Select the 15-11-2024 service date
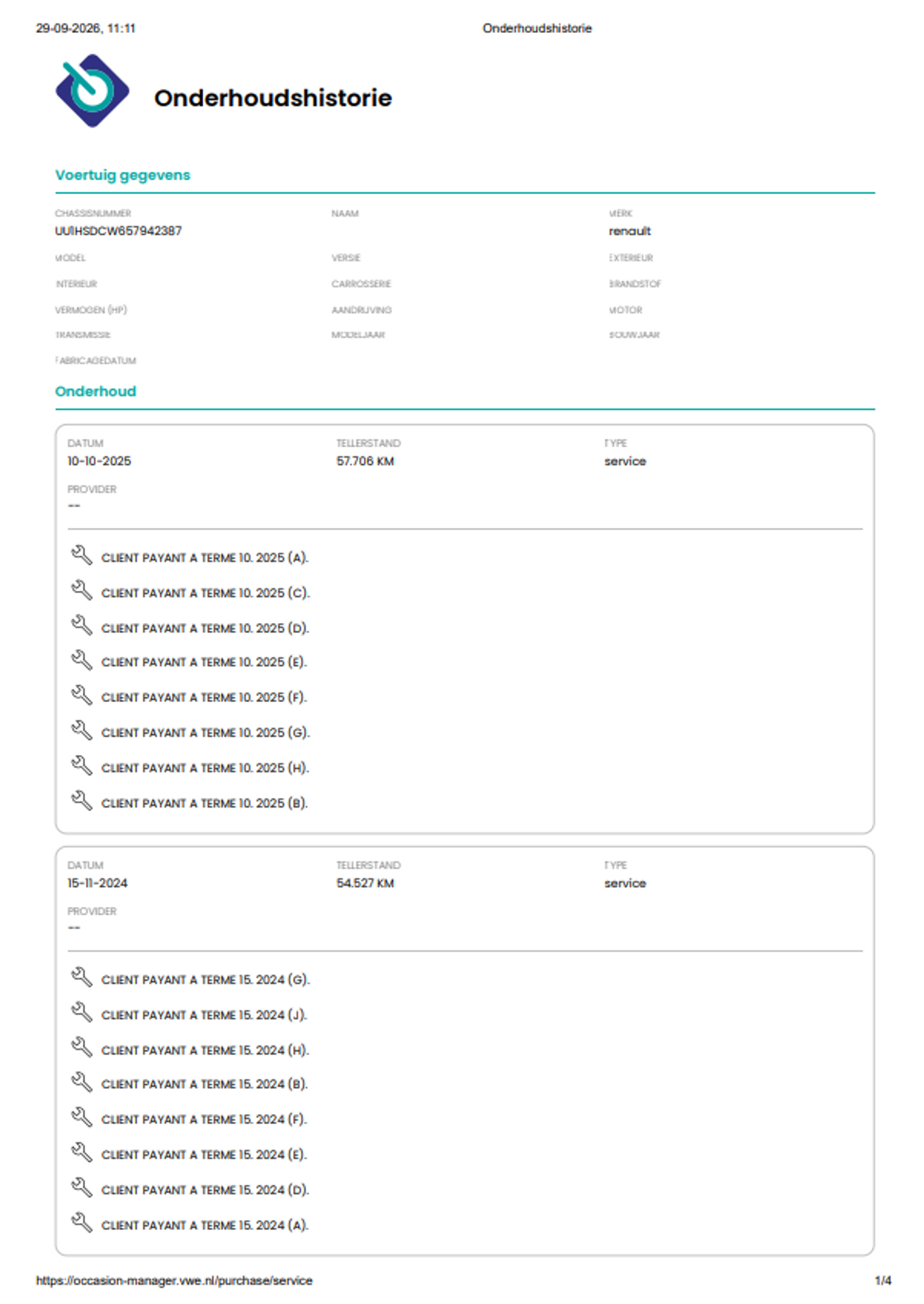The height and width of the screenshot is (1304, 924). 97,883
